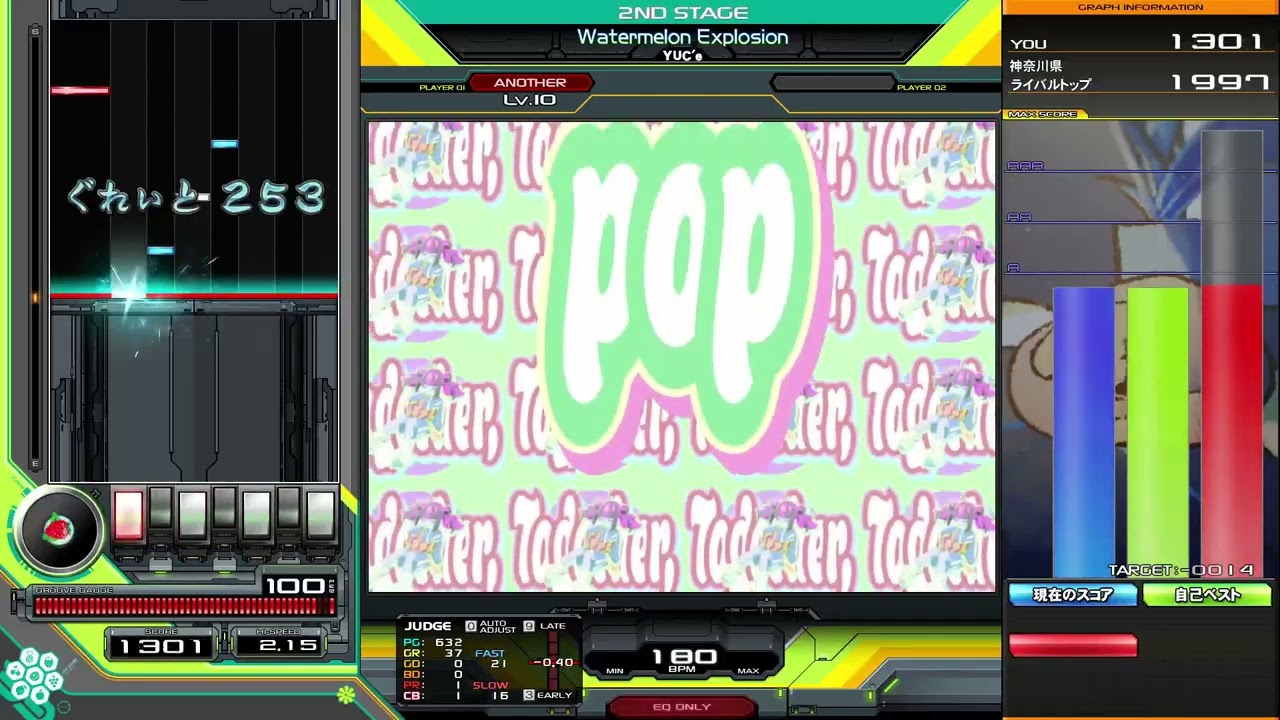Click the LATE label

(x=552, y=626)
